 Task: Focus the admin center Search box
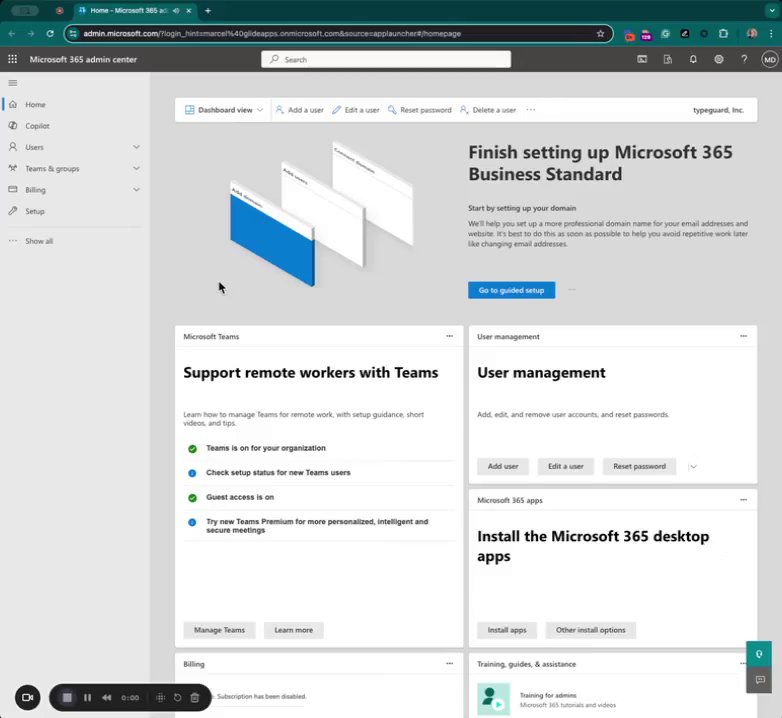coord(386,59)
